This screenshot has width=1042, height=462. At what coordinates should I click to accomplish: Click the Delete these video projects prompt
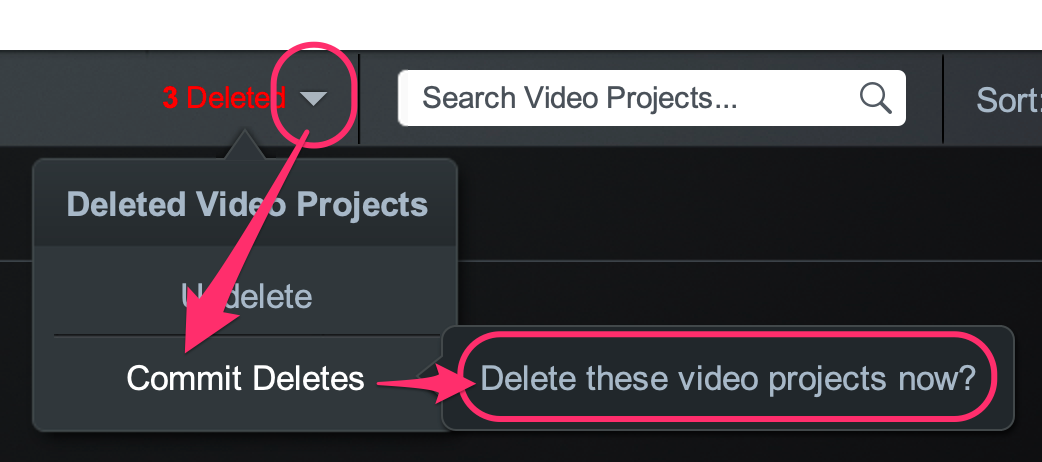click(728, 379)
